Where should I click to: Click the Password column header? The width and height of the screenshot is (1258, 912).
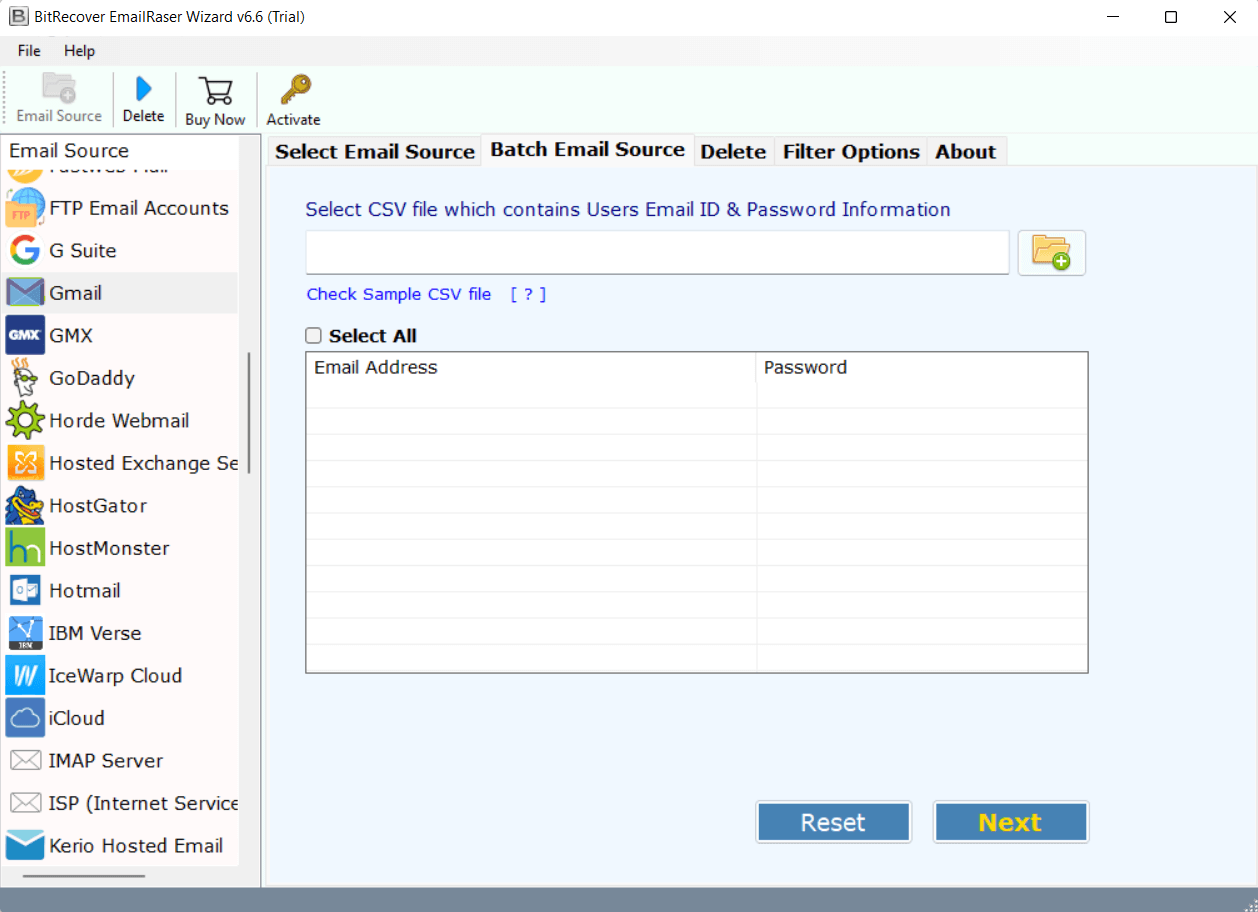click(x=921, y=367)
